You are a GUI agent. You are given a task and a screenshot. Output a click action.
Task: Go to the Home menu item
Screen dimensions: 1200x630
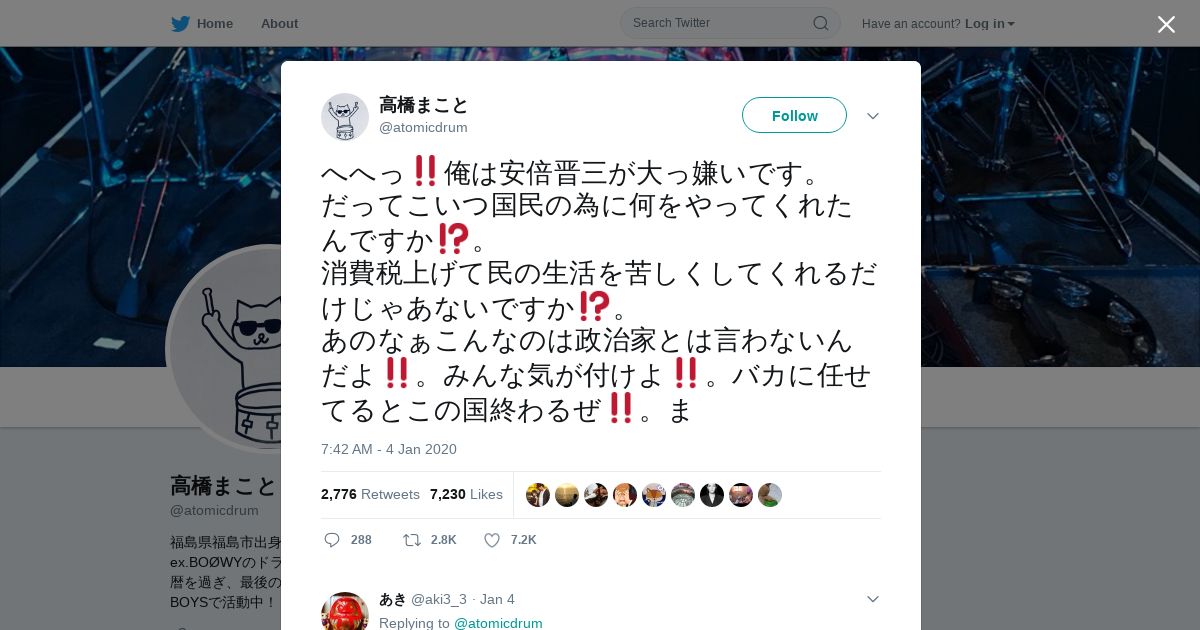pos(215,23)
